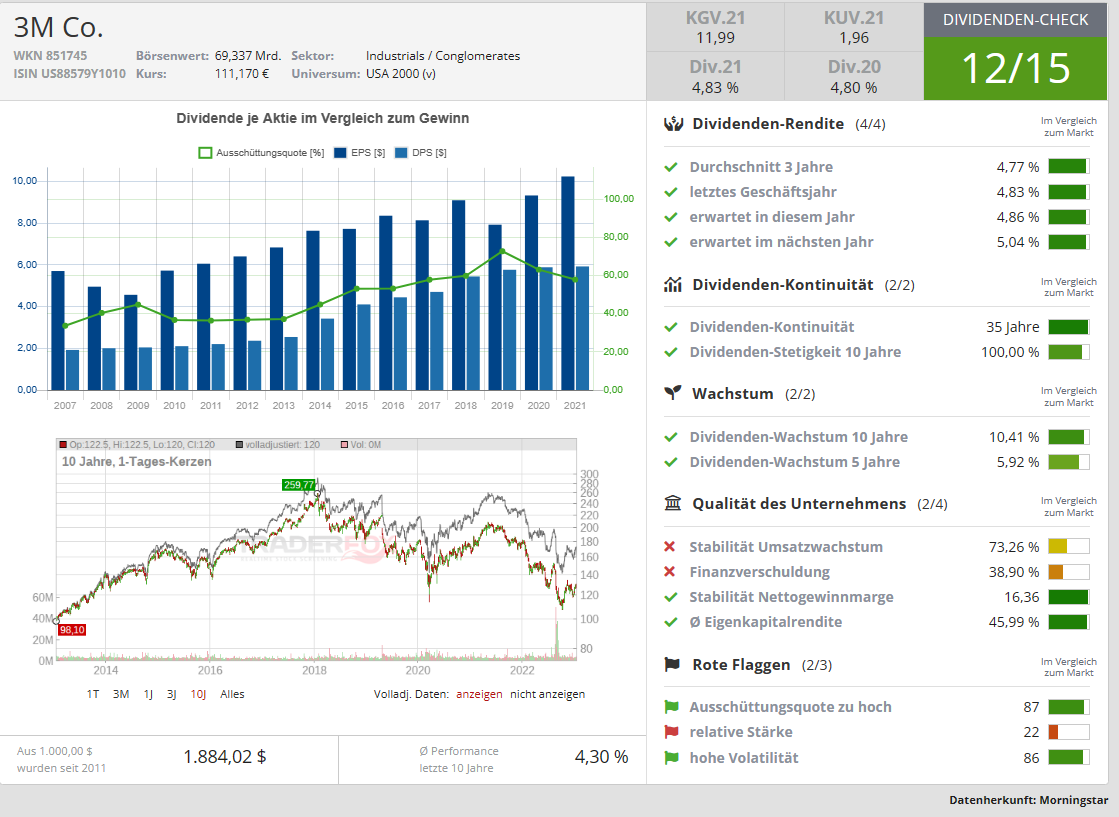The height and width of the screenshot is (817, 1119).
Task: Click the Dividenden-Rendite section icon
Action: click(x=673, y=124)
